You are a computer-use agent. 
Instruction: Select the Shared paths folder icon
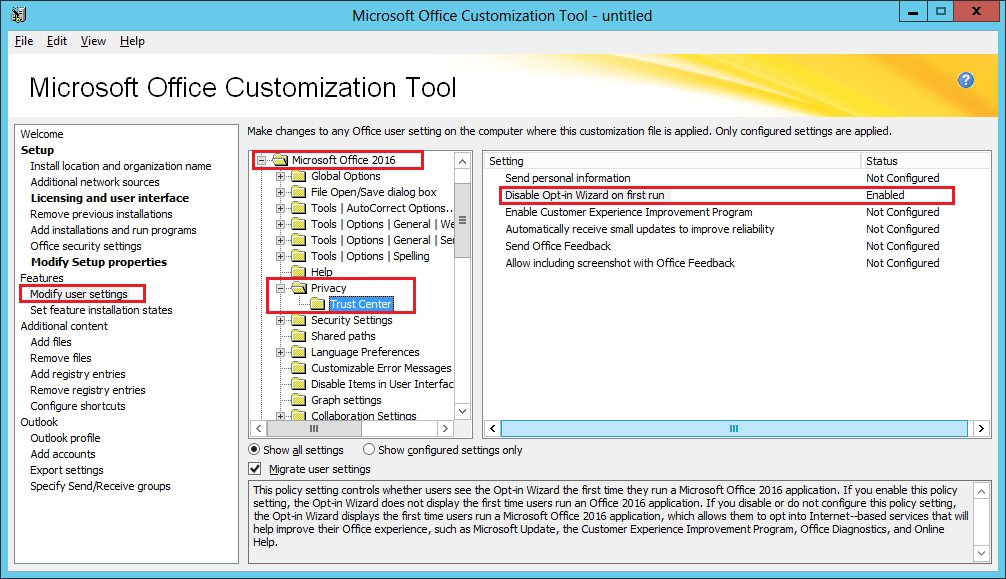[x=298, y=336]
